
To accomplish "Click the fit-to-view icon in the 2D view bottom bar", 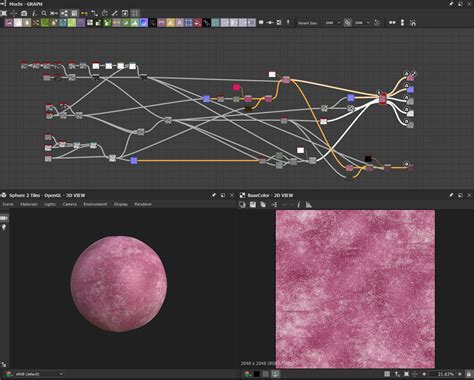I will [x=406, y=374].
